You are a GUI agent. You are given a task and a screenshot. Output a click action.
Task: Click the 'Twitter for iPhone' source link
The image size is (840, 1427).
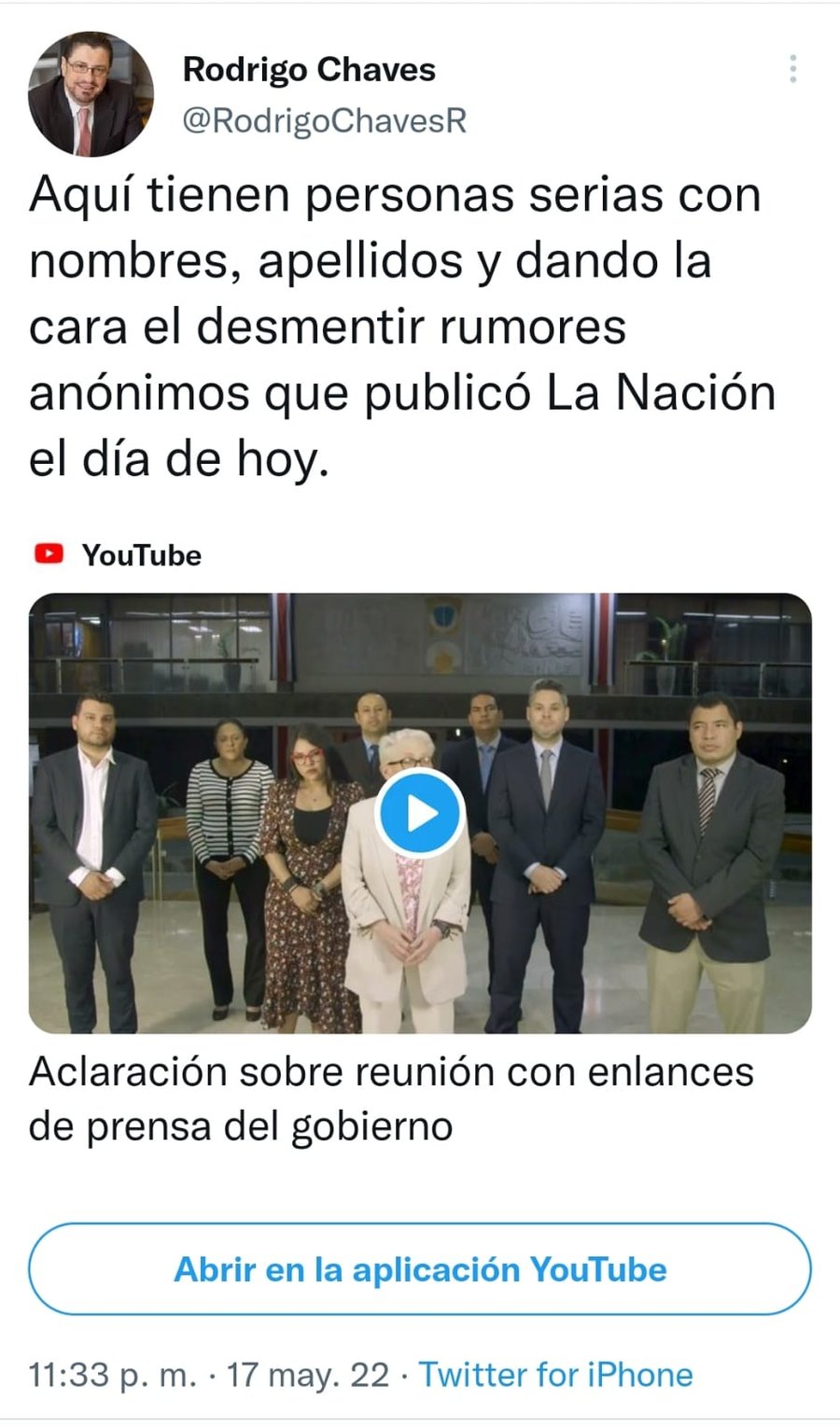coord(555,1375)
